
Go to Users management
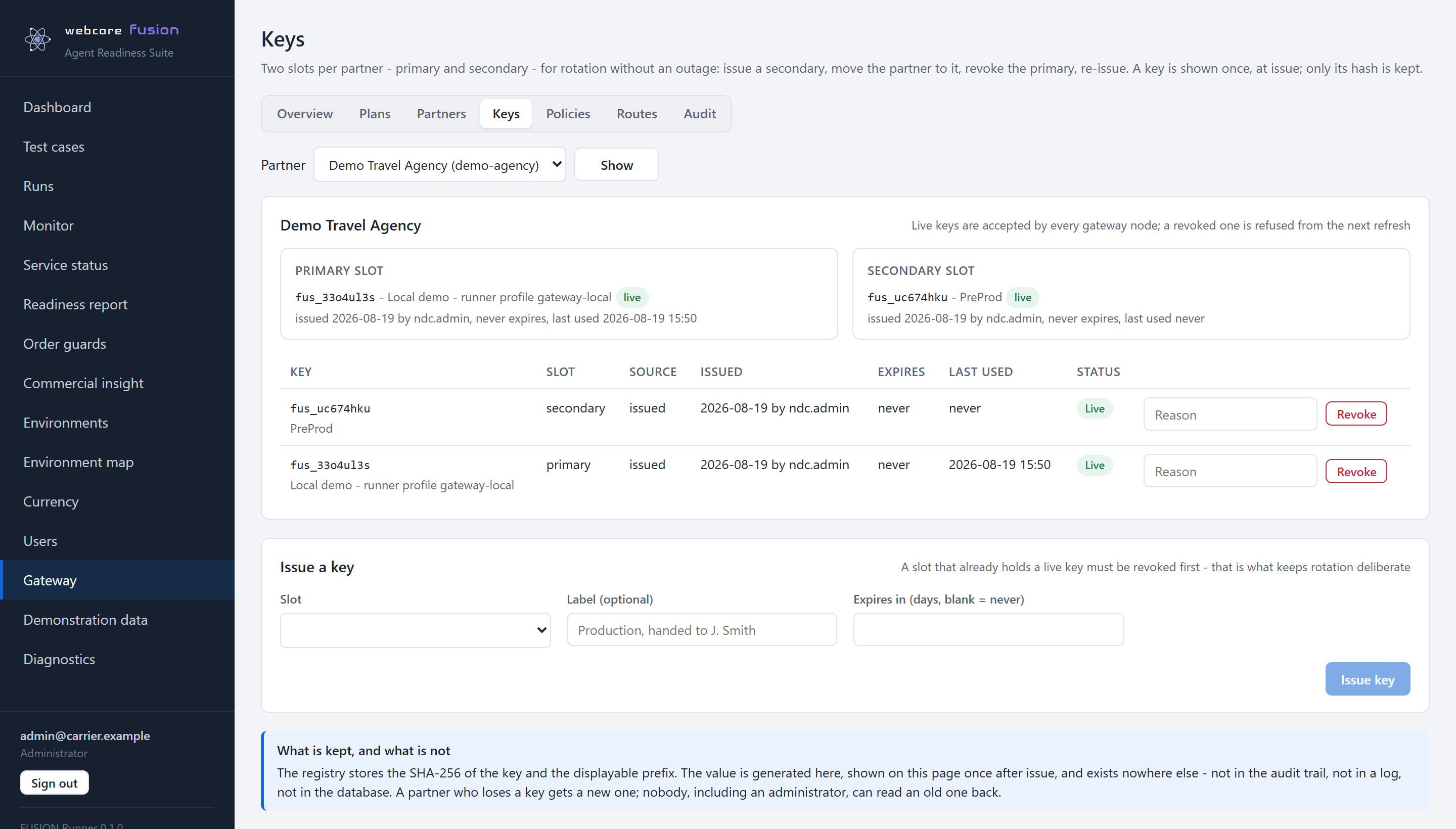pos(40,541)
